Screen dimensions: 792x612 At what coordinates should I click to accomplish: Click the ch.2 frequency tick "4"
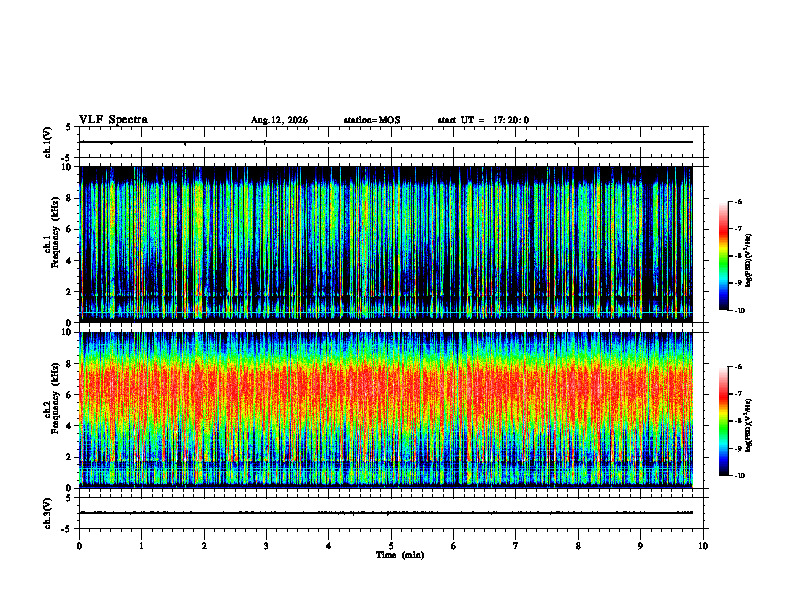70,426
